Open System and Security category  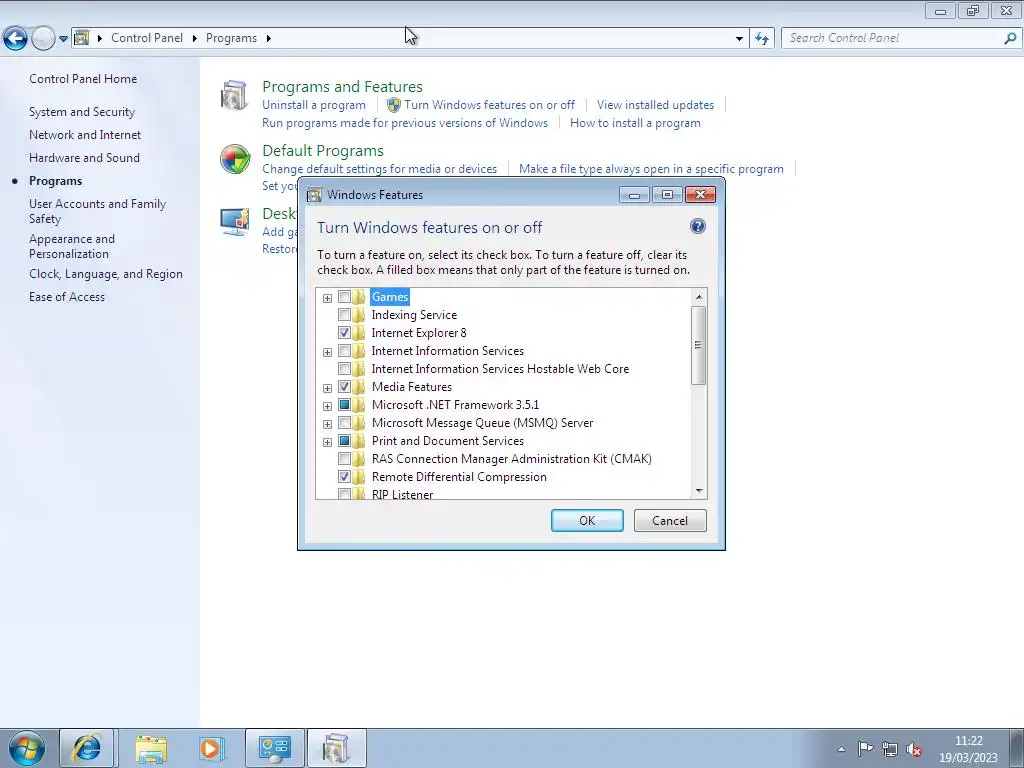(x=82, y=112)
